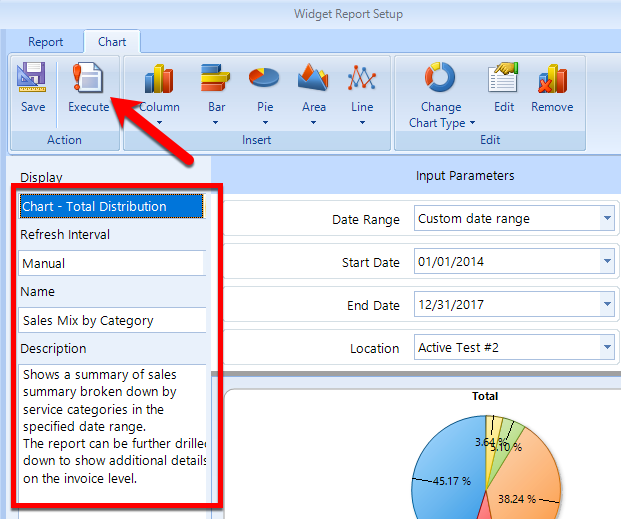This screenshot has height=519, width=621.
Task: Remove the chart using the Remove icon
Action: click(x=552, y=88)
